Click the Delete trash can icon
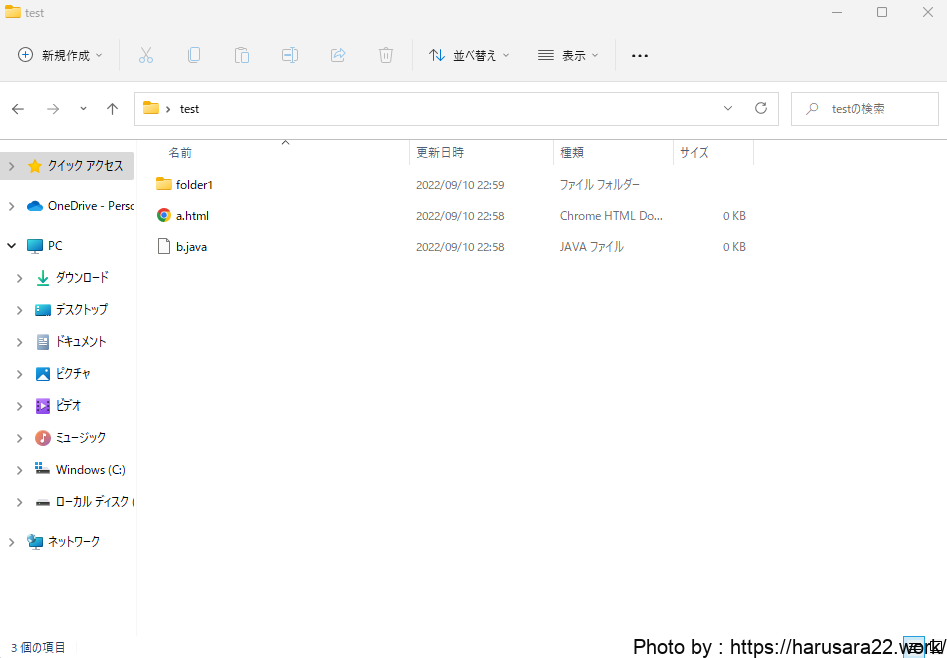This screenshot has height=658, width=947. tap(386, 56)
